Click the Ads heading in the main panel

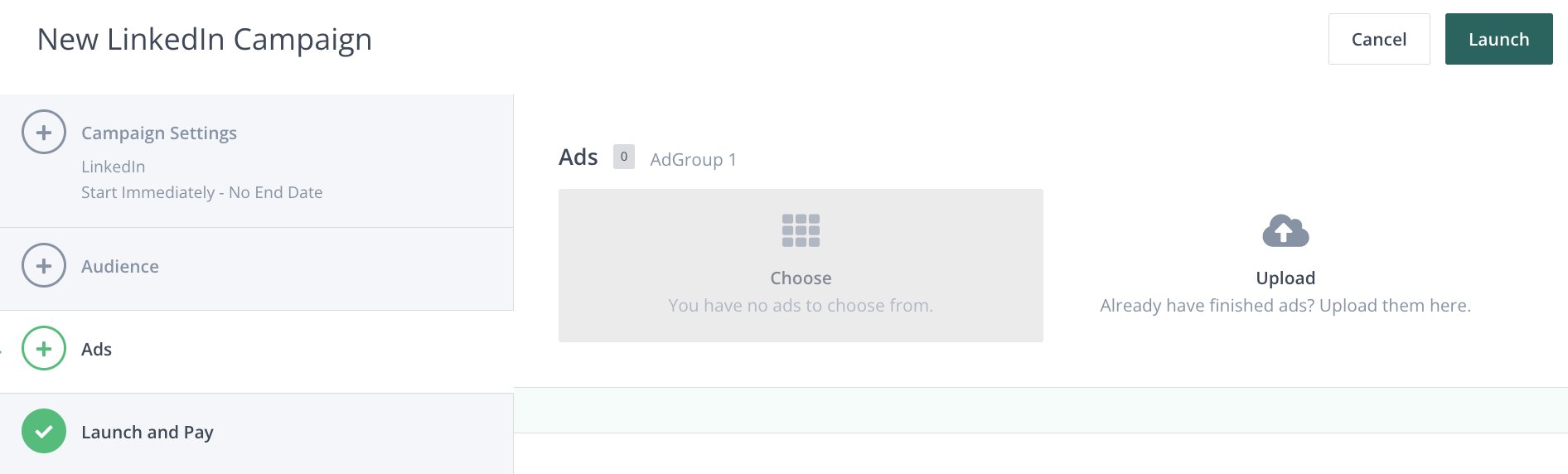tap(578, 157)
